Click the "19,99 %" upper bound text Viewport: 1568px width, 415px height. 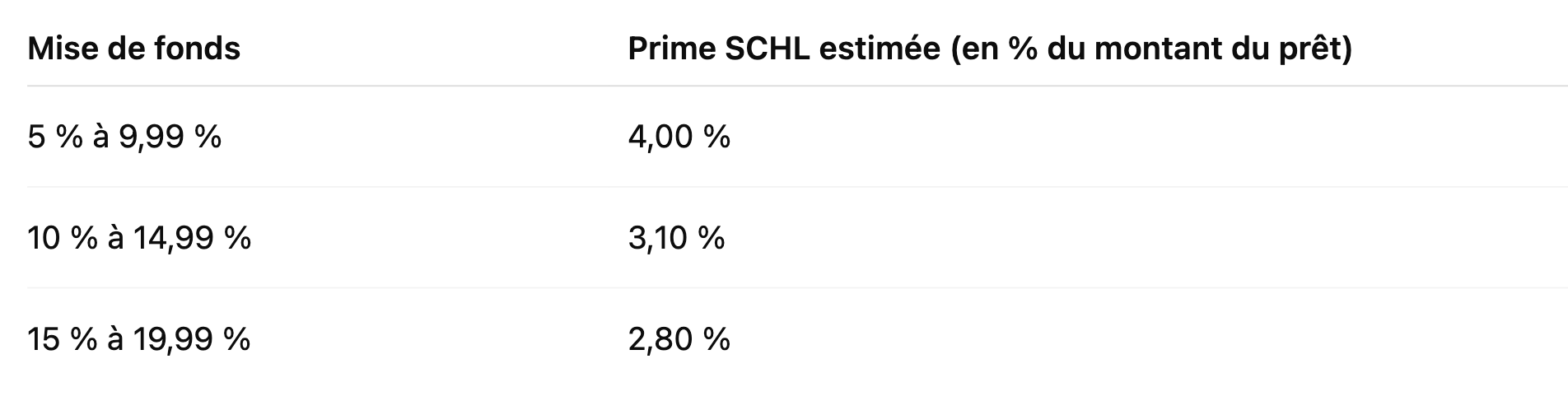click(192, 339)
